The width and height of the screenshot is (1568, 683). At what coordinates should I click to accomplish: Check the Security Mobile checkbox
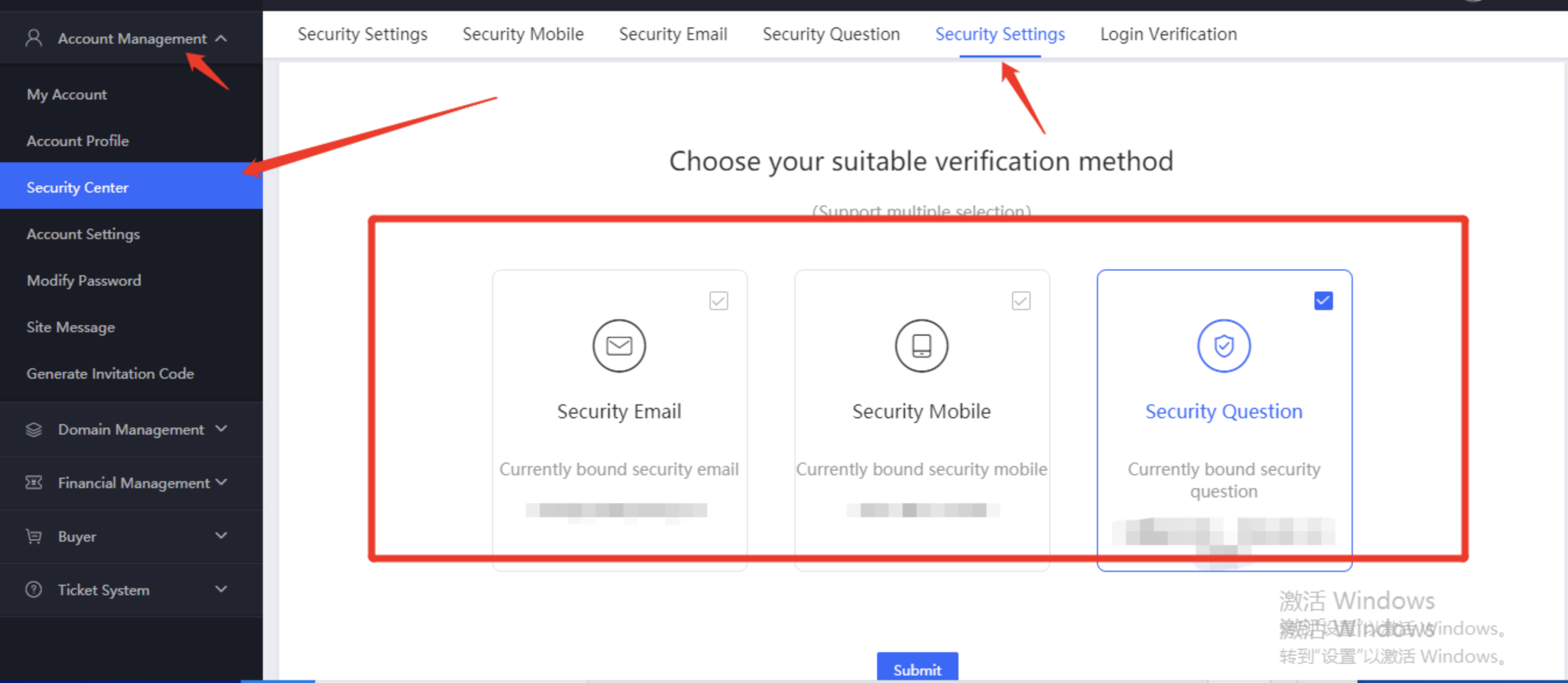pyautogui.click(x=1021, y=301)
